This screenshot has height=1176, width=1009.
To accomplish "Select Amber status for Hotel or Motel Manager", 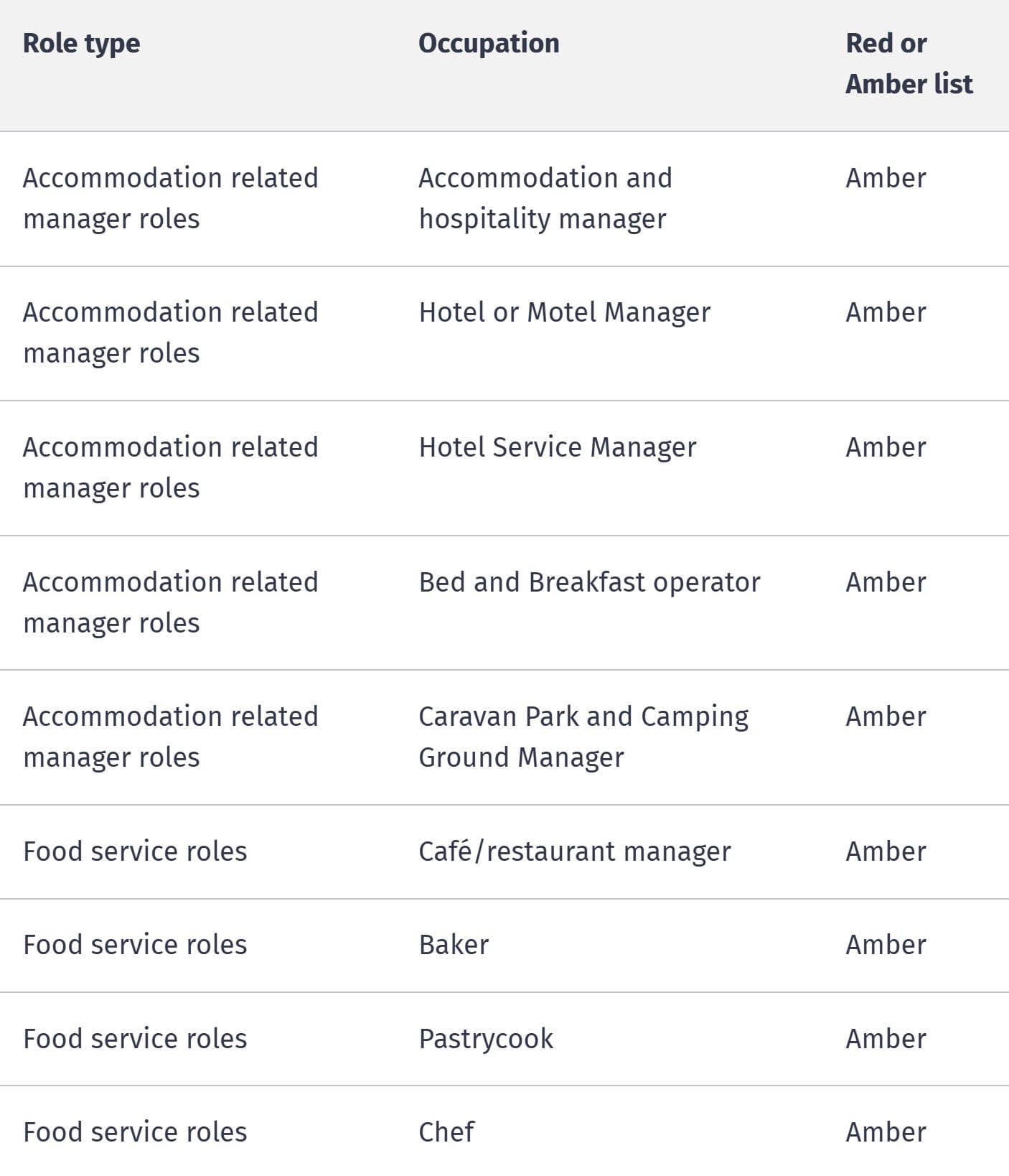I will [x=886, y=312].
